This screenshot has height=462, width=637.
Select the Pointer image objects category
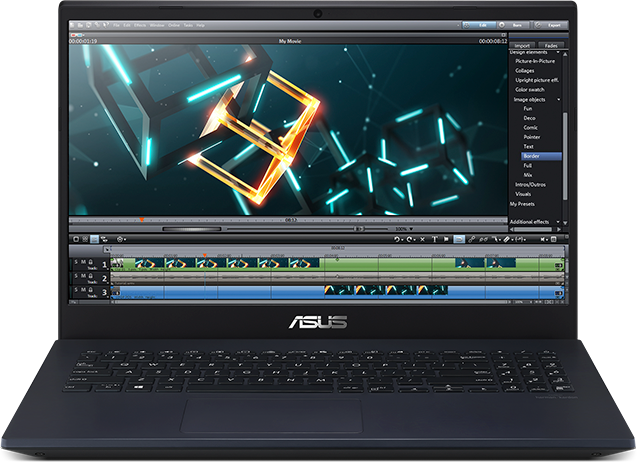pos(531,137)
